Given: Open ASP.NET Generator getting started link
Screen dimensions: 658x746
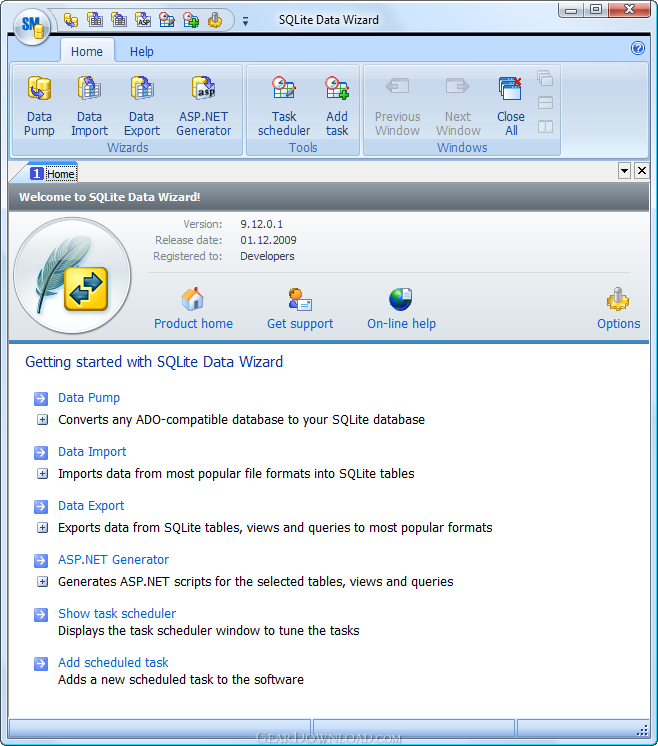Looking at the screenshot, I should tap(113, 560).
